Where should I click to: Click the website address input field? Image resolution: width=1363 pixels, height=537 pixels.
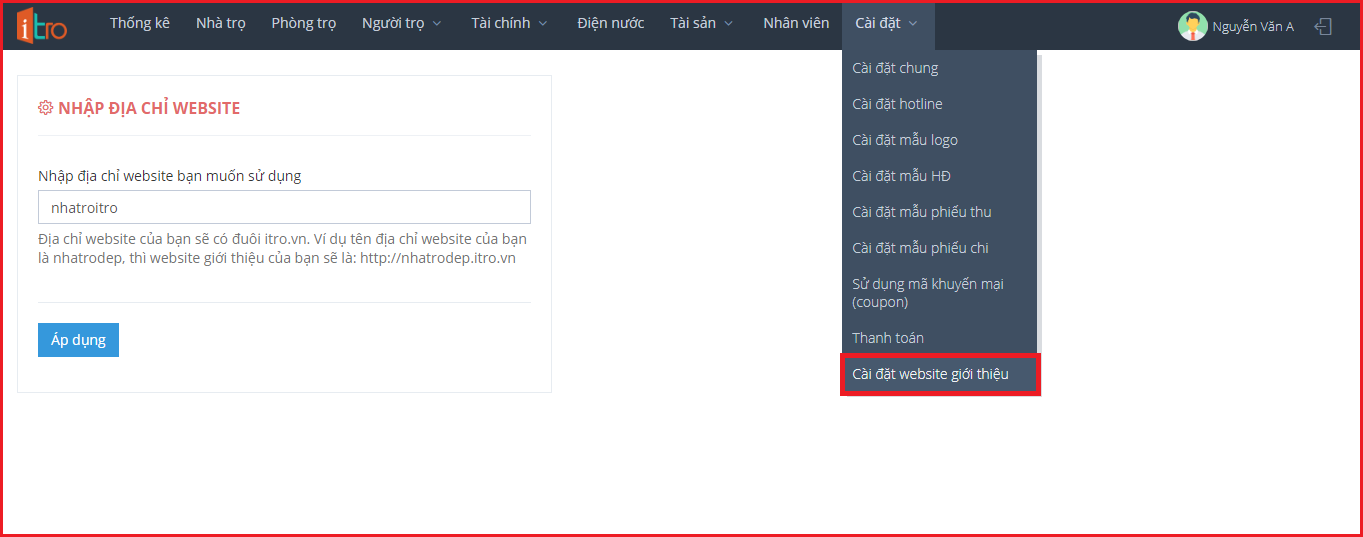284,207
